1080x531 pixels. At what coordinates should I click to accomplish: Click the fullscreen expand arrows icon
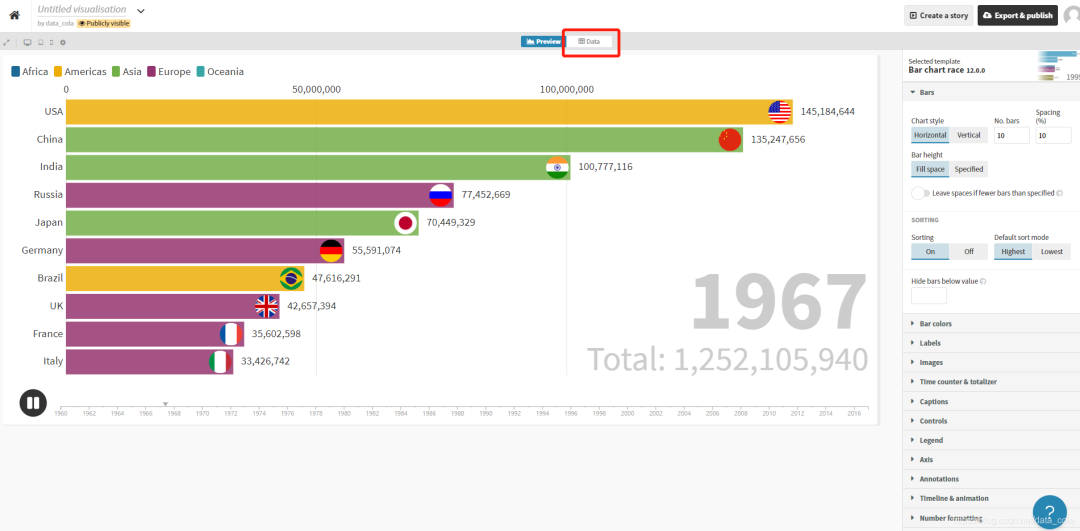[x=7, y=42]
